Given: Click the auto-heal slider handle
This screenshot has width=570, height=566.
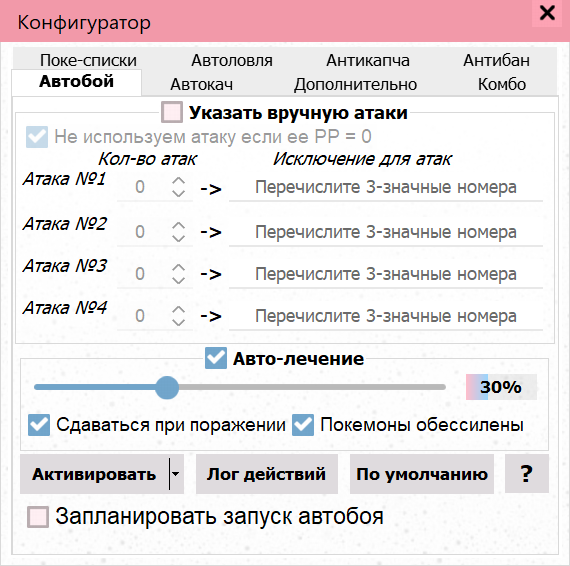Looking at the screenshot, I should (x=167, y=388).
